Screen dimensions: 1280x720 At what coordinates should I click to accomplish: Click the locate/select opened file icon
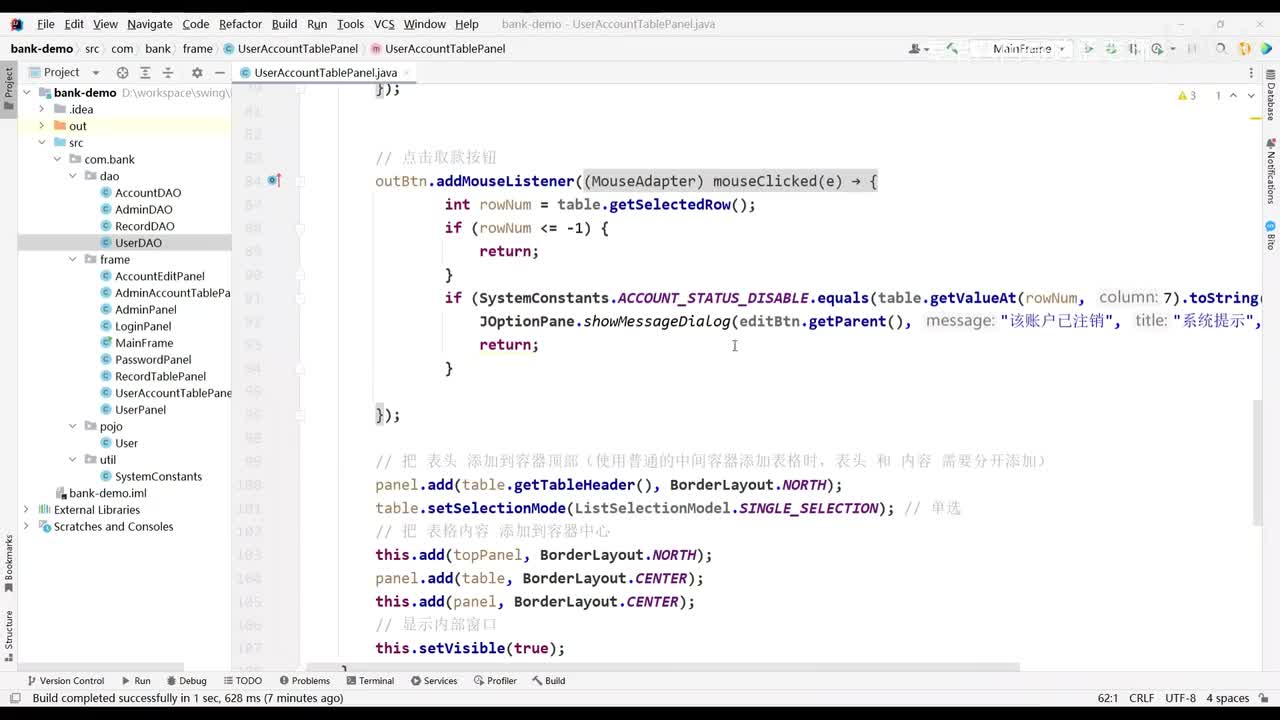point(122,72)
